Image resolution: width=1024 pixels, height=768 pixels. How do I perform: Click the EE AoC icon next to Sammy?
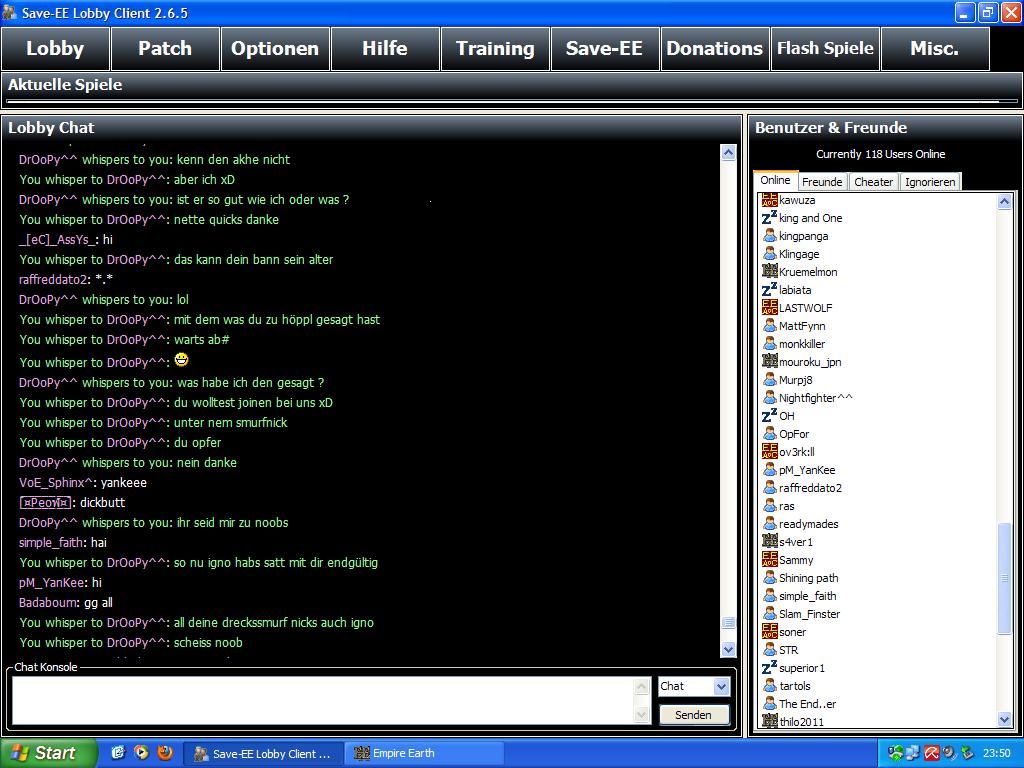769,560
